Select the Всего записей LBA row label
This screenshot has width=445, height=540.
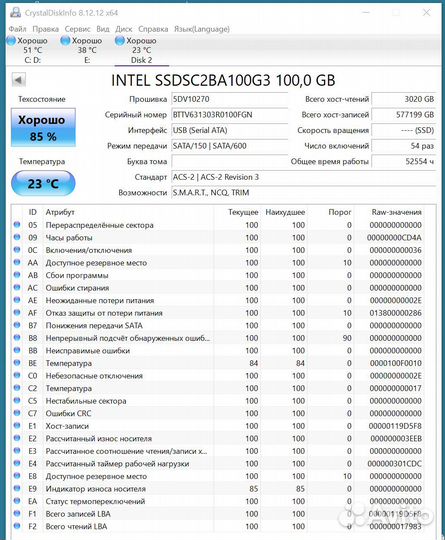[x=78, y=514]
